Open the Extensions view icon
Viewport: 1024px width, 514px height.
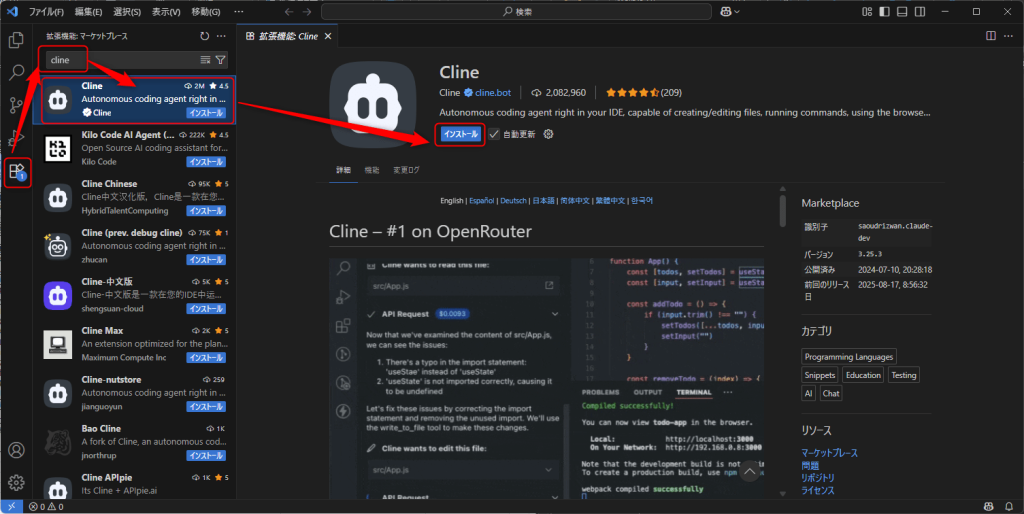pos(16,171)
